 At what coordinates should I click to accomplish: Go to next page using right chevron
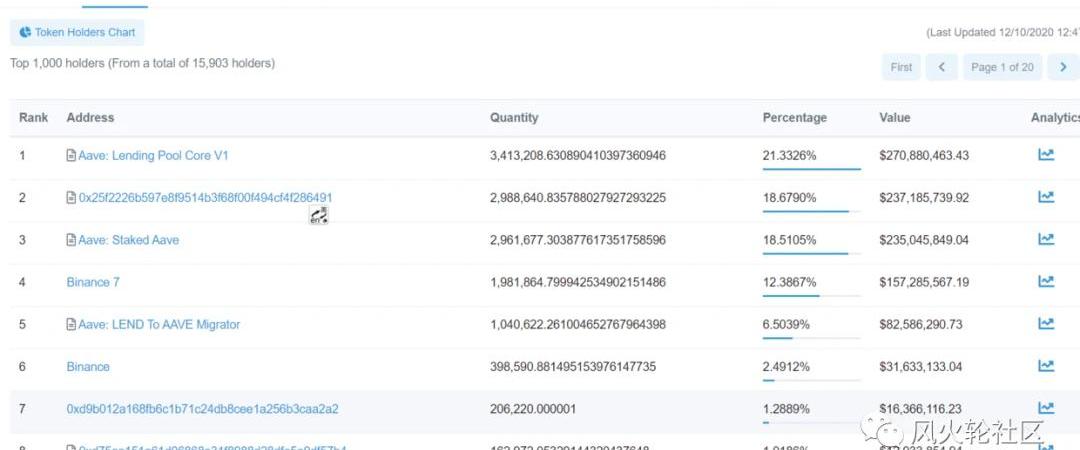1064,67
